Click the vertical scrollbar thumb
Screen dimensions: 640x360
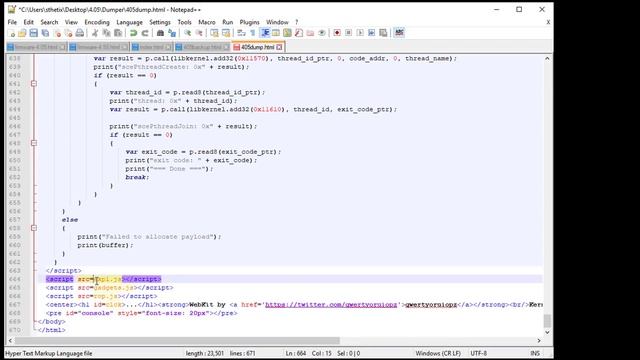tap(547, 320)
